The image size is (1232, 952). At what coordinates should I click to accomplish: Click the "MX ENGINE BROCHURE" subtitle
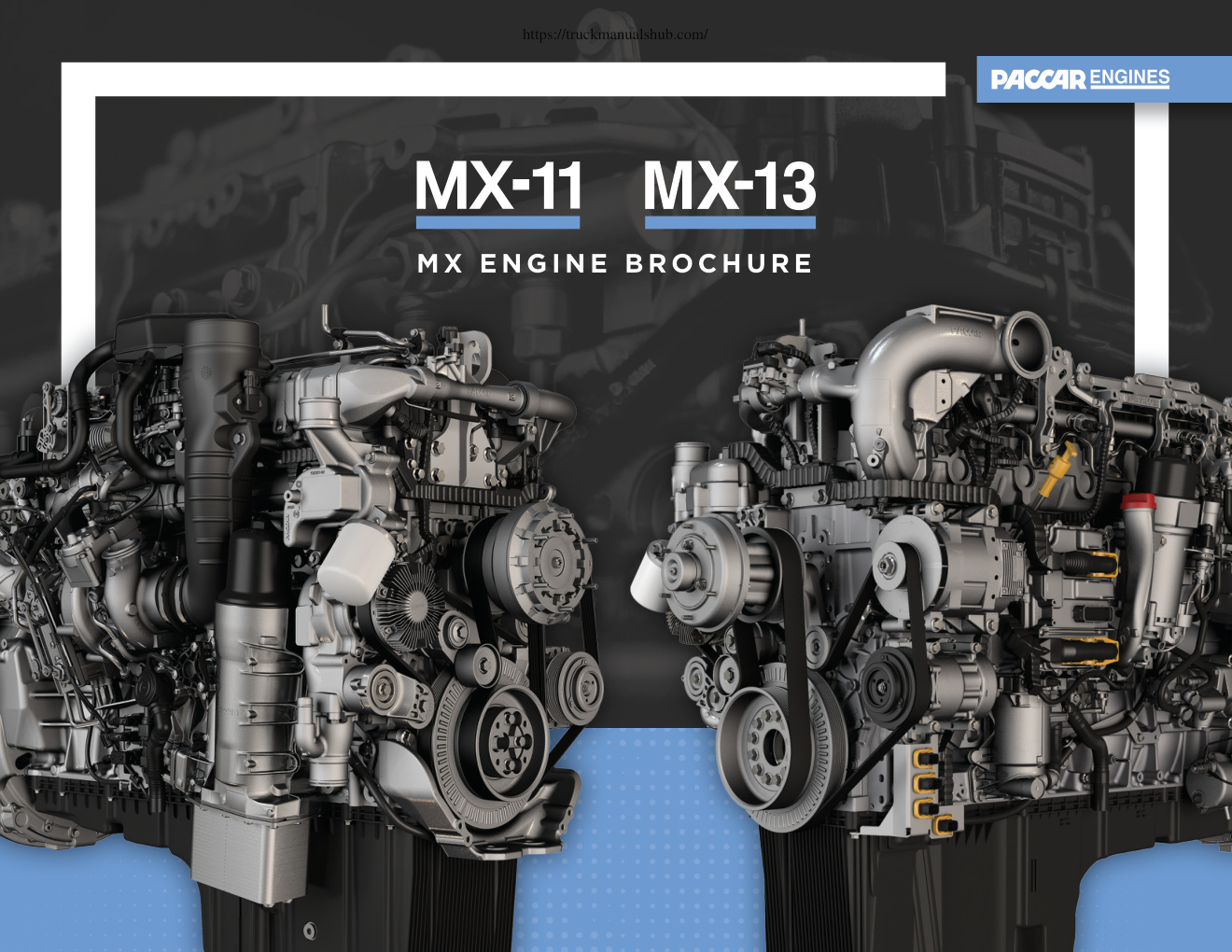point(615,264)
